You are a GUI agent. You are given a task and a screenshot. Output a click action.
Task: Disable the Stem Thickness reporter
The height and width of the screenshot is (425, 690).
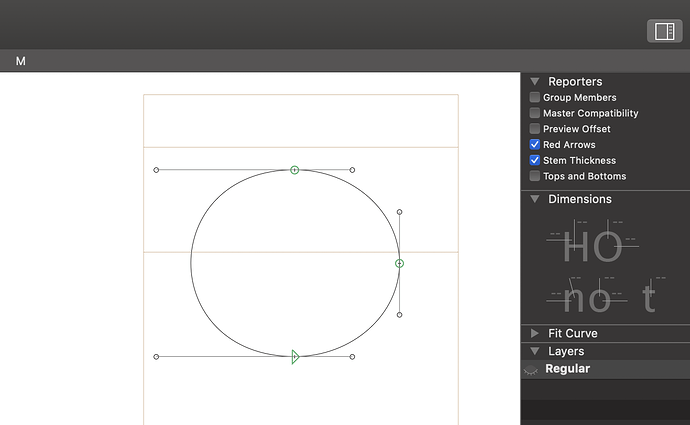coord(535,160)
